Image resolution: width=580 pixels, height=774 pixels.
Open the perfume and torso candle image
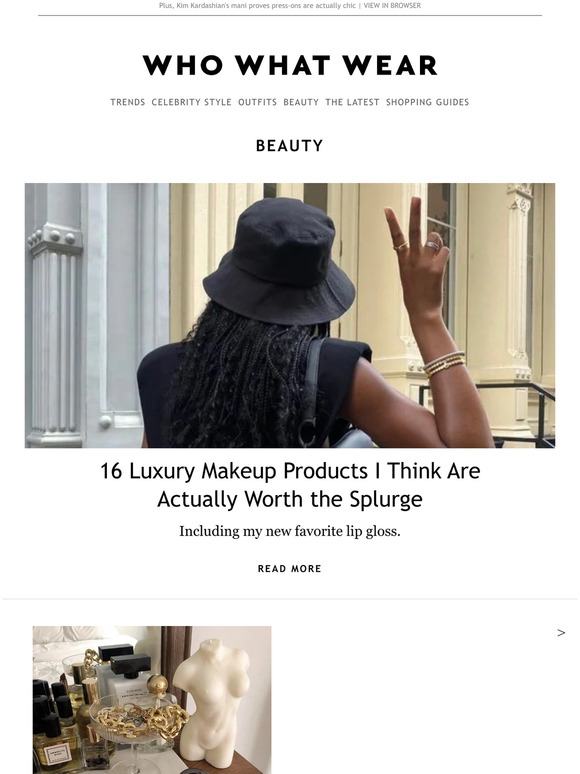[x=152, y=700]
